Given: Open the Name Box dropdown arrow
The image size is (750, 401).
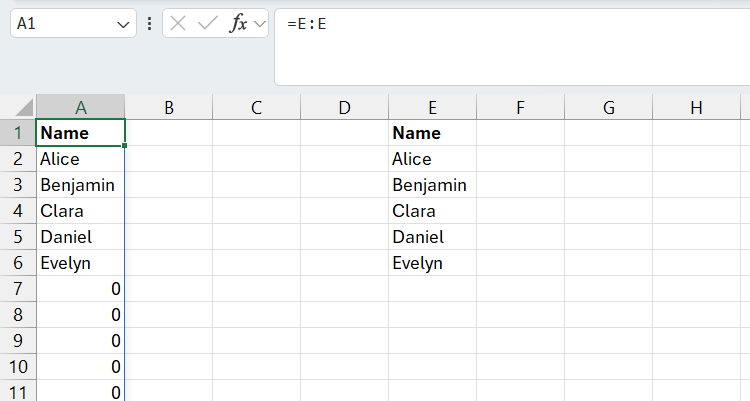Looking at the screenshot, I should click(x=124, y=24).
